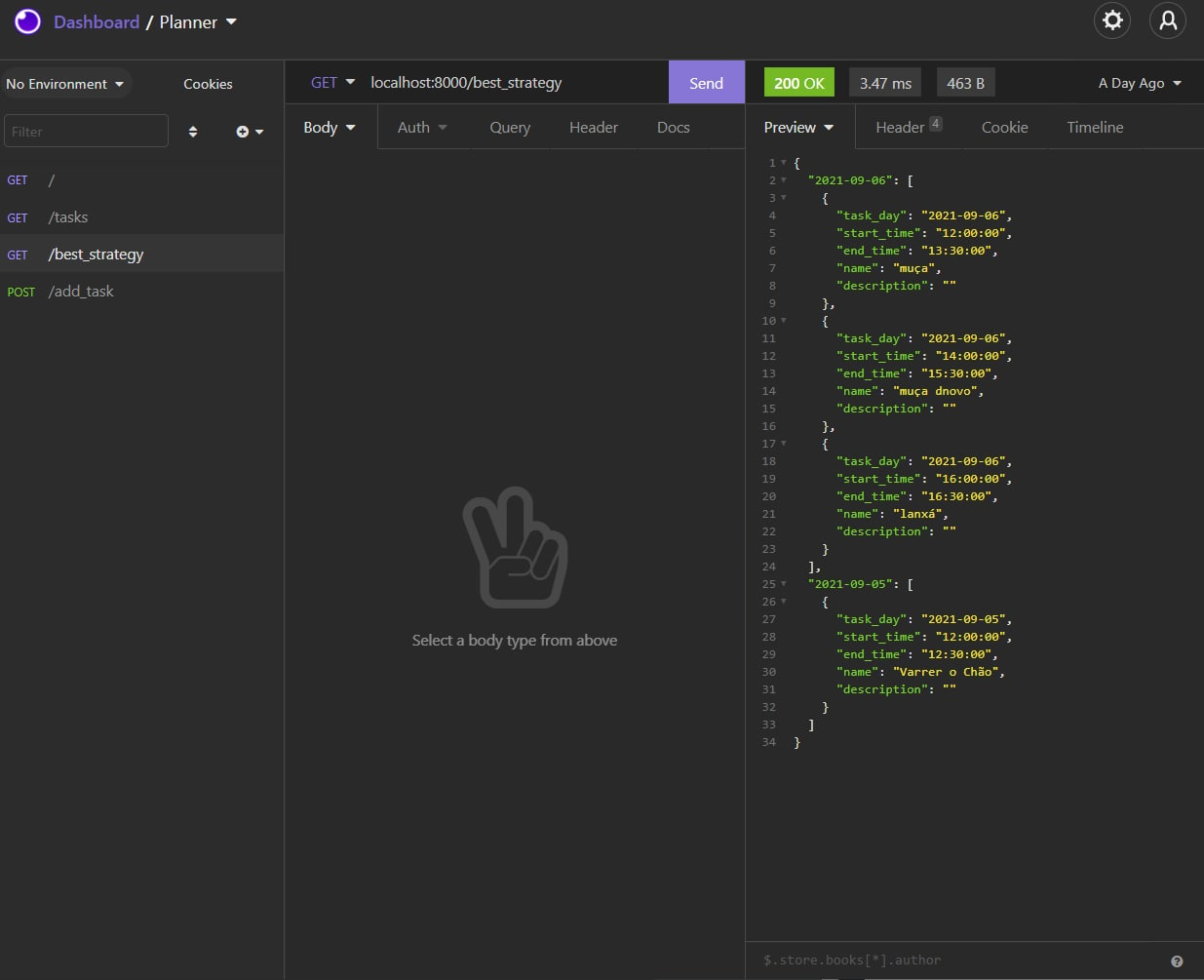The image size is (1204, 980).
Task: Open the Cookies manager
Action: [x=208, y=84]
